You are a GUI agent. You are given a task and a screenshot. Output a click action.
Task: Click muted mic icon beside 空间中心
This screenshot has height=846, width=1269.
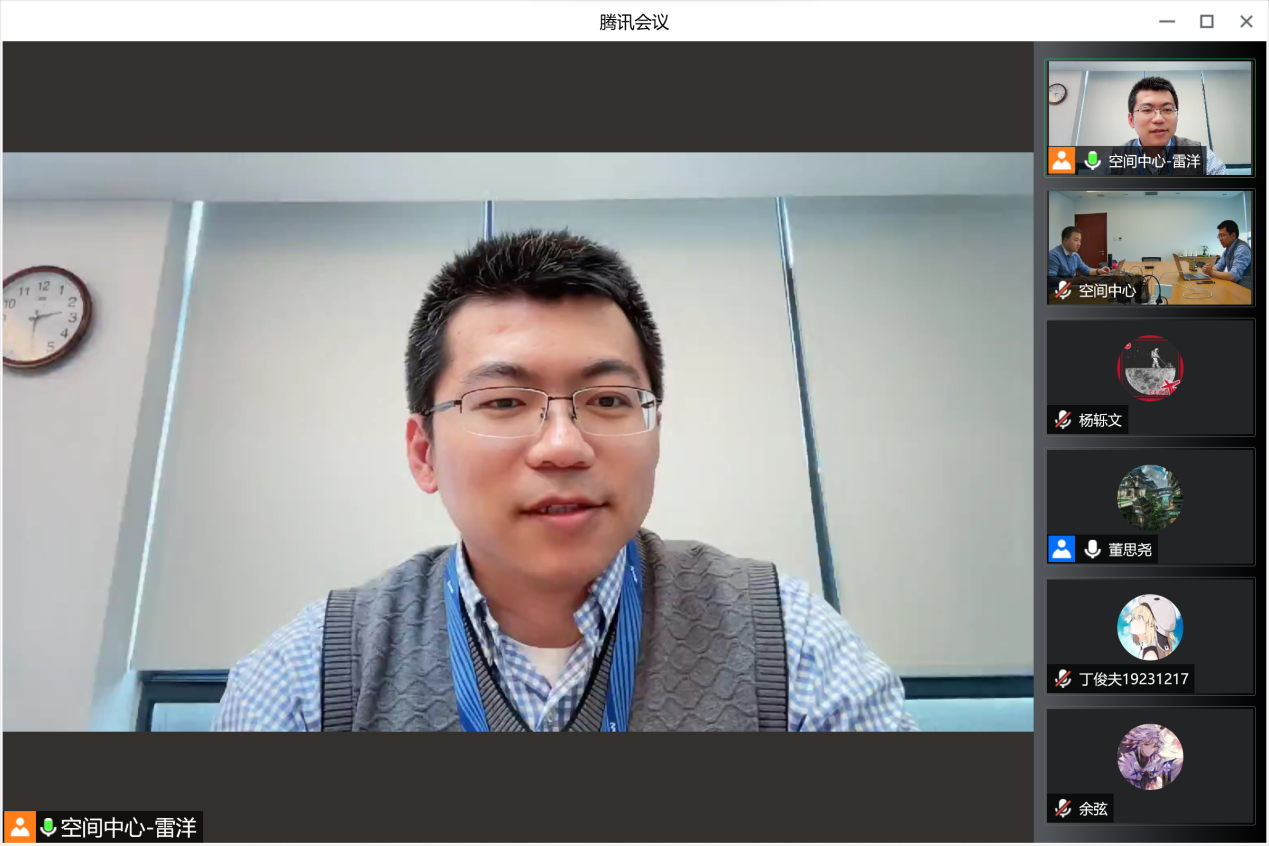[1062, 290]
